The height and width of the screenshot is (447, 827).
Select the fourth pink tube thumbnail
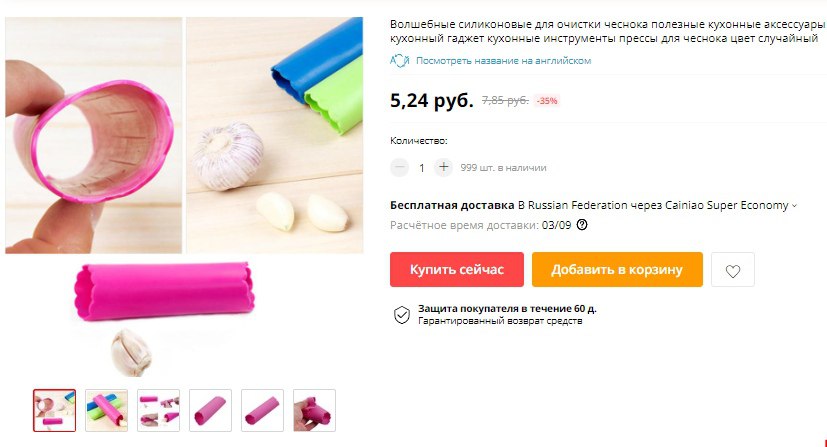(210, 410)
